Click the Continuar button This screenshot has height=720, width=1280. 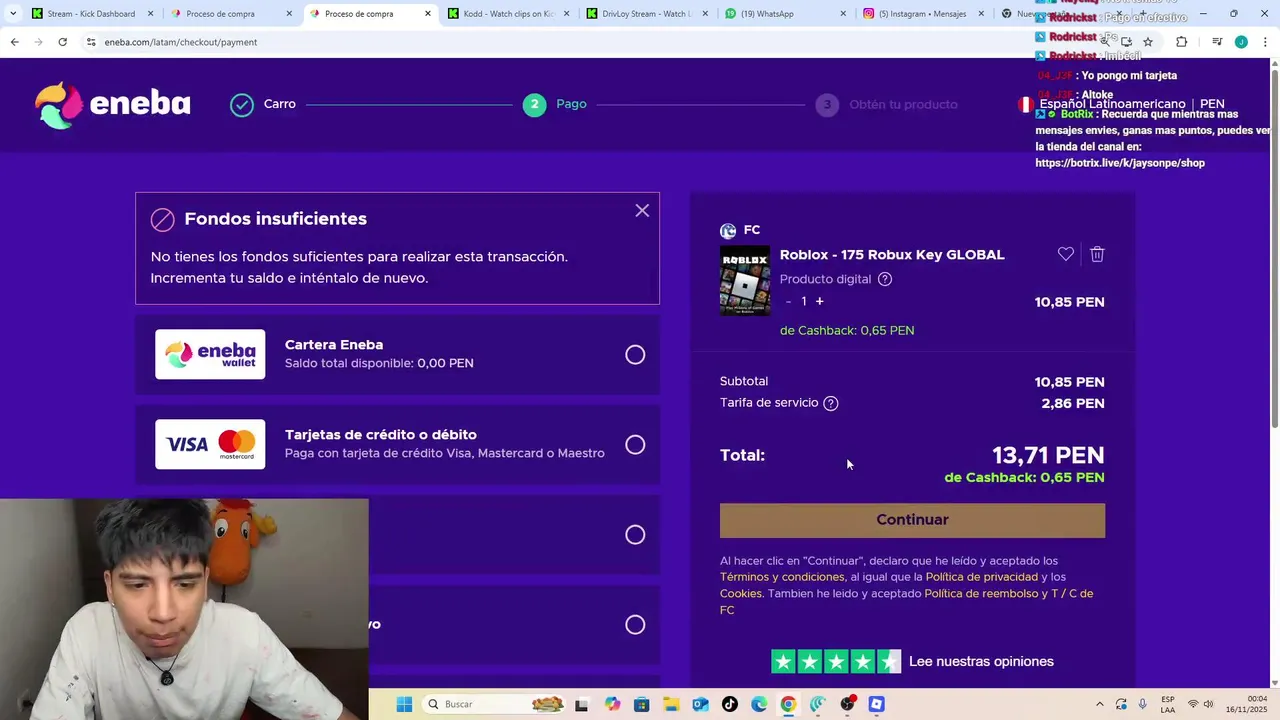[912, 520]
